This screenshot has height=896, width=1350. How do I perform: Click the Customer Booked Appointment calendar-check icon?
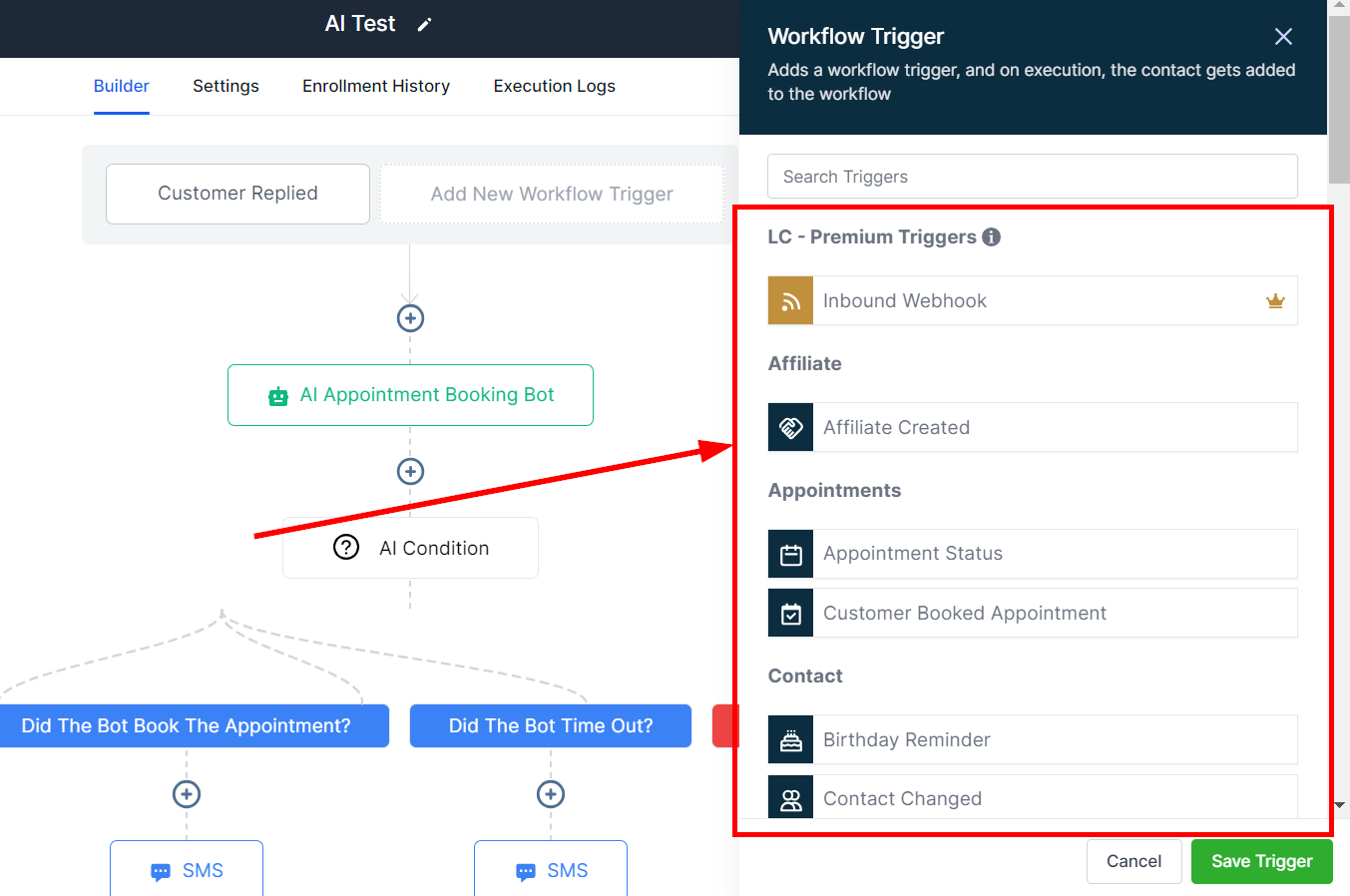tap(790, 613)
